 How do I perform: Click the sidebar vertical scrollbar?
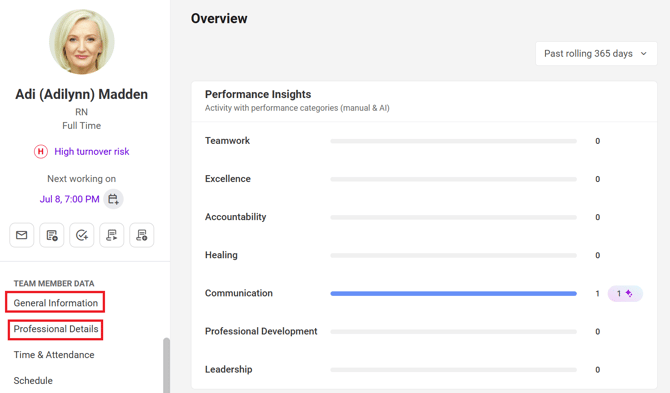(166, 365)
